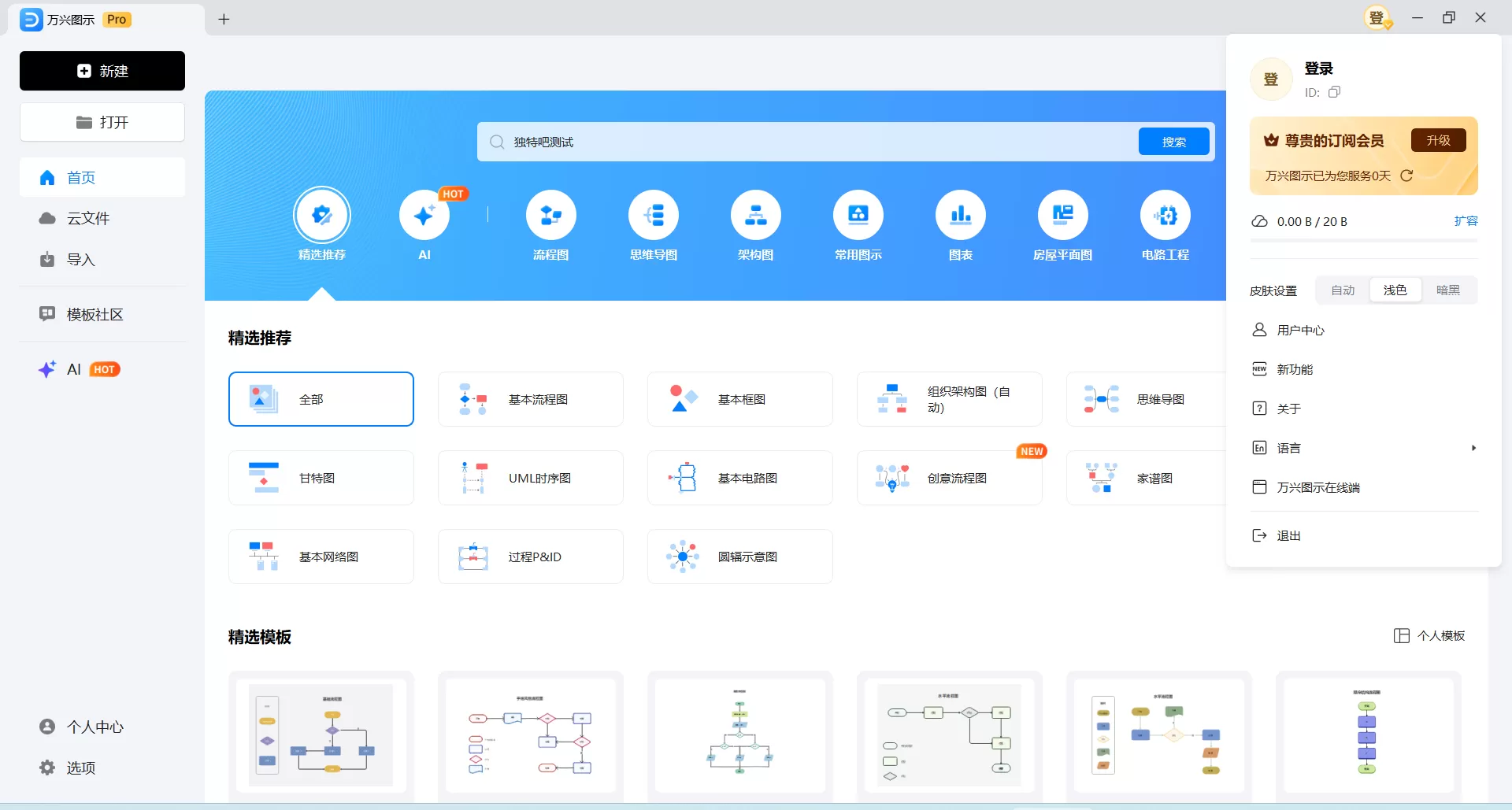The width and height of the screenshot is (1512, 810).
Task: Copy user ID with the copy icon
Action: coord(1334,92)
